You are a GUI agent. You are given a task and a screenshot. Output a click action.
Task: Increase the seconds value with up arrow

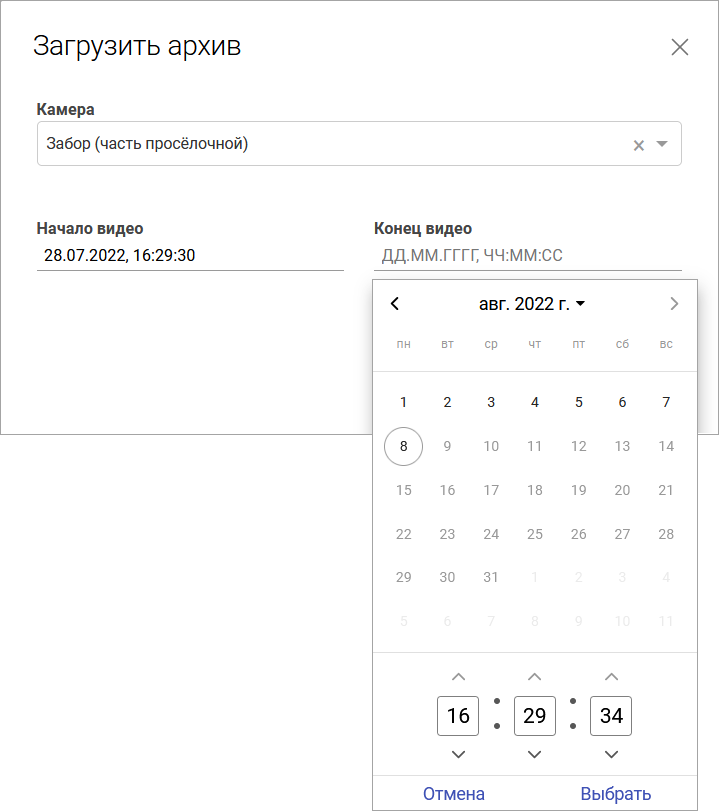tap(612, 677)
